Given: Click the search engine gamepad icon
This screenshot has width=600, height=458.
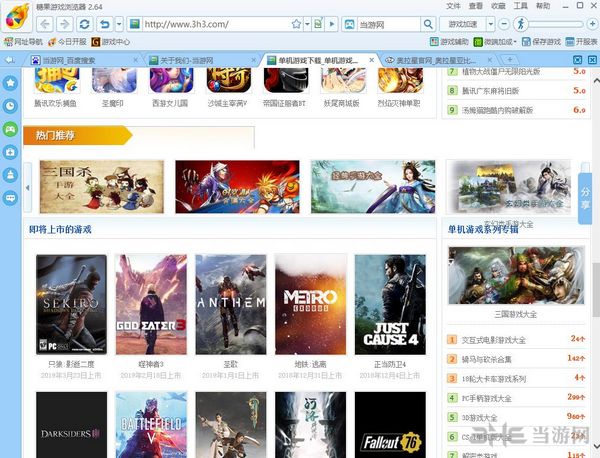Looking at the screenshot, I should click(349, 24).
